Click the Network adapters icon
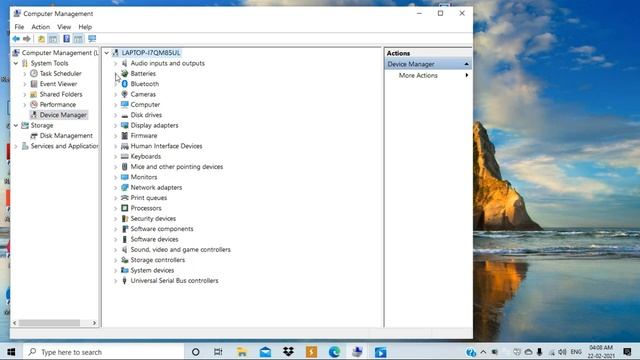640x360 pixels. [124, 187]
